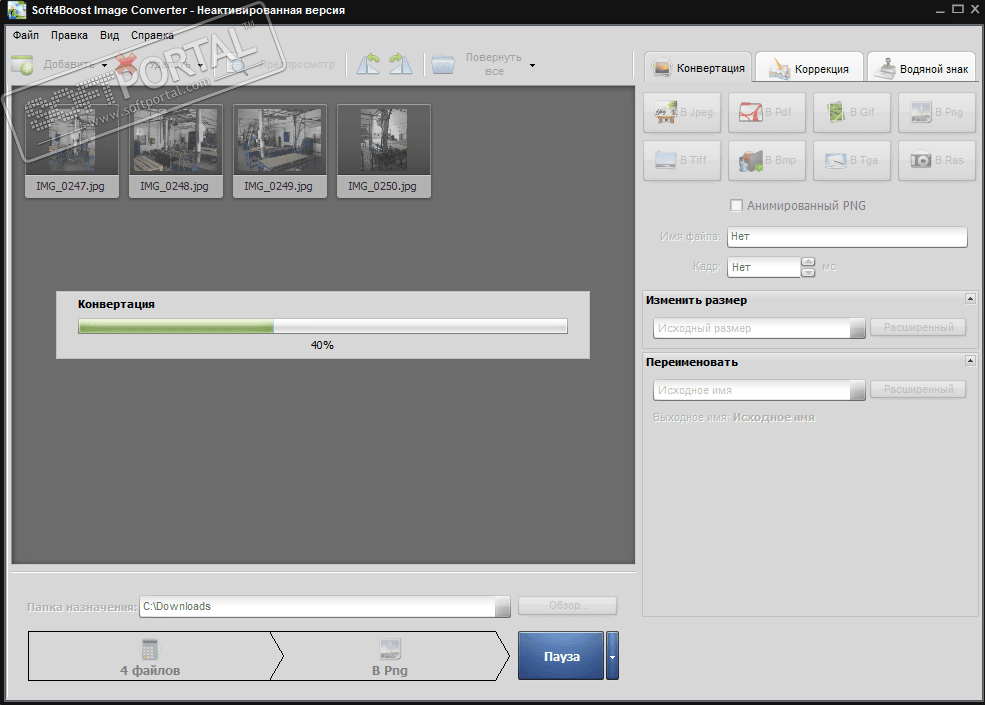Click the Имя файла input field
This screenshot has height=705, width=985.
pos(847,237)
